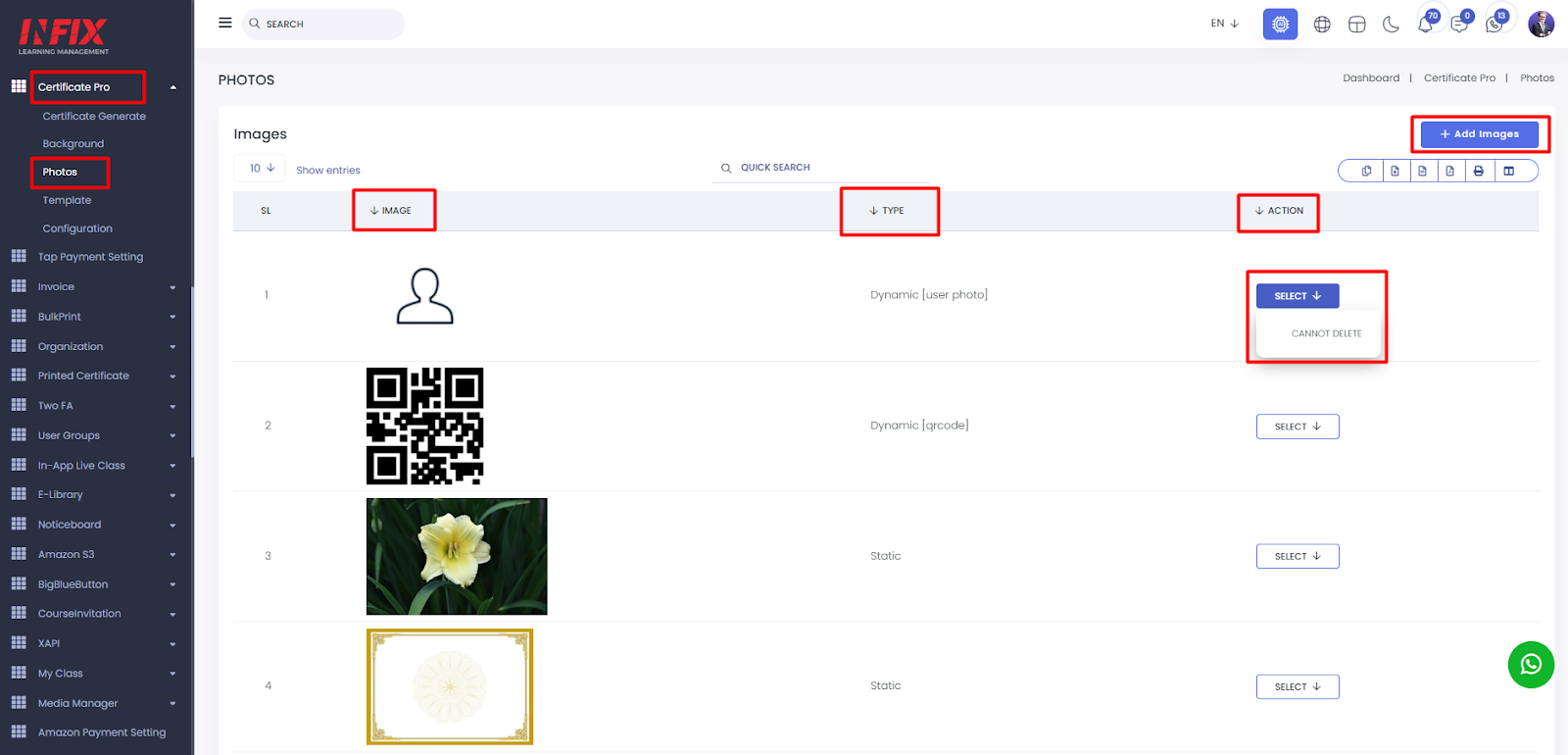This screenshot has width=1568, height=755.
Task: Print the images table
Action: pos(1478,171)
